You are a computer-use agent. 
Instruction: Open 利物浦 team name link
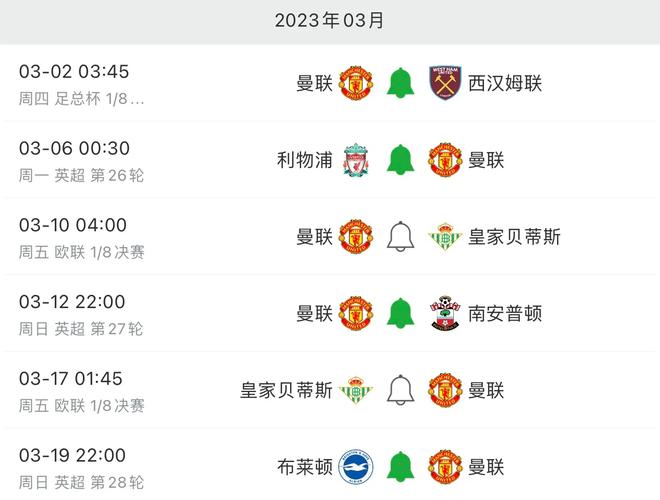tap(304, 159)
